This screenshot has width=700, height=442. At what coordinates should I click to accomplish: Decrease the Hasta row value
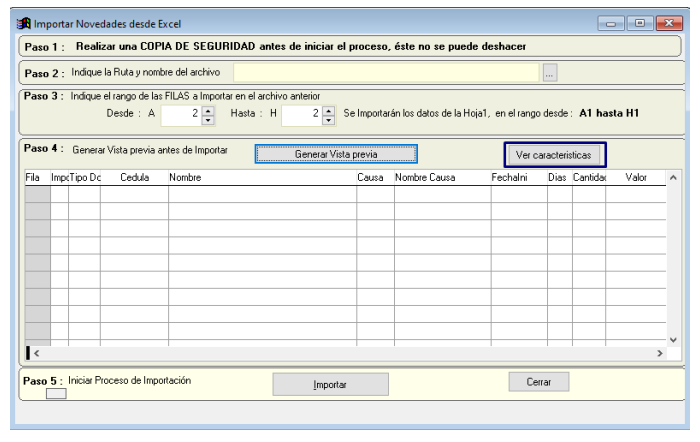coord(329,120)
